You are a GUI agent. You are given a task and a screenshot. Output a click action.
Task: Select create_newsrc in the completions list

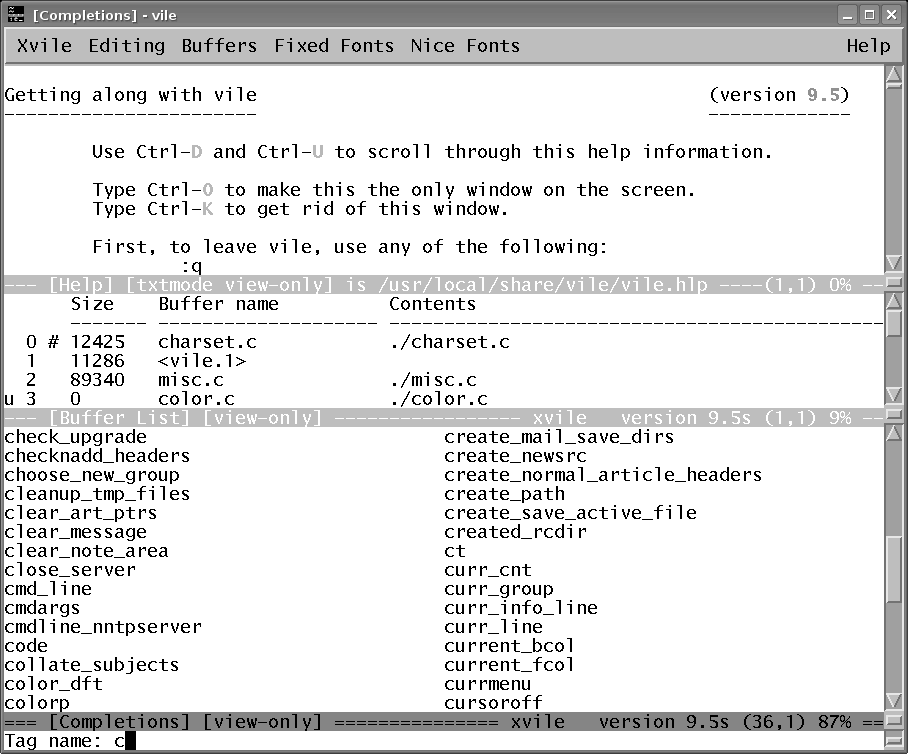(x=515, y=456)
